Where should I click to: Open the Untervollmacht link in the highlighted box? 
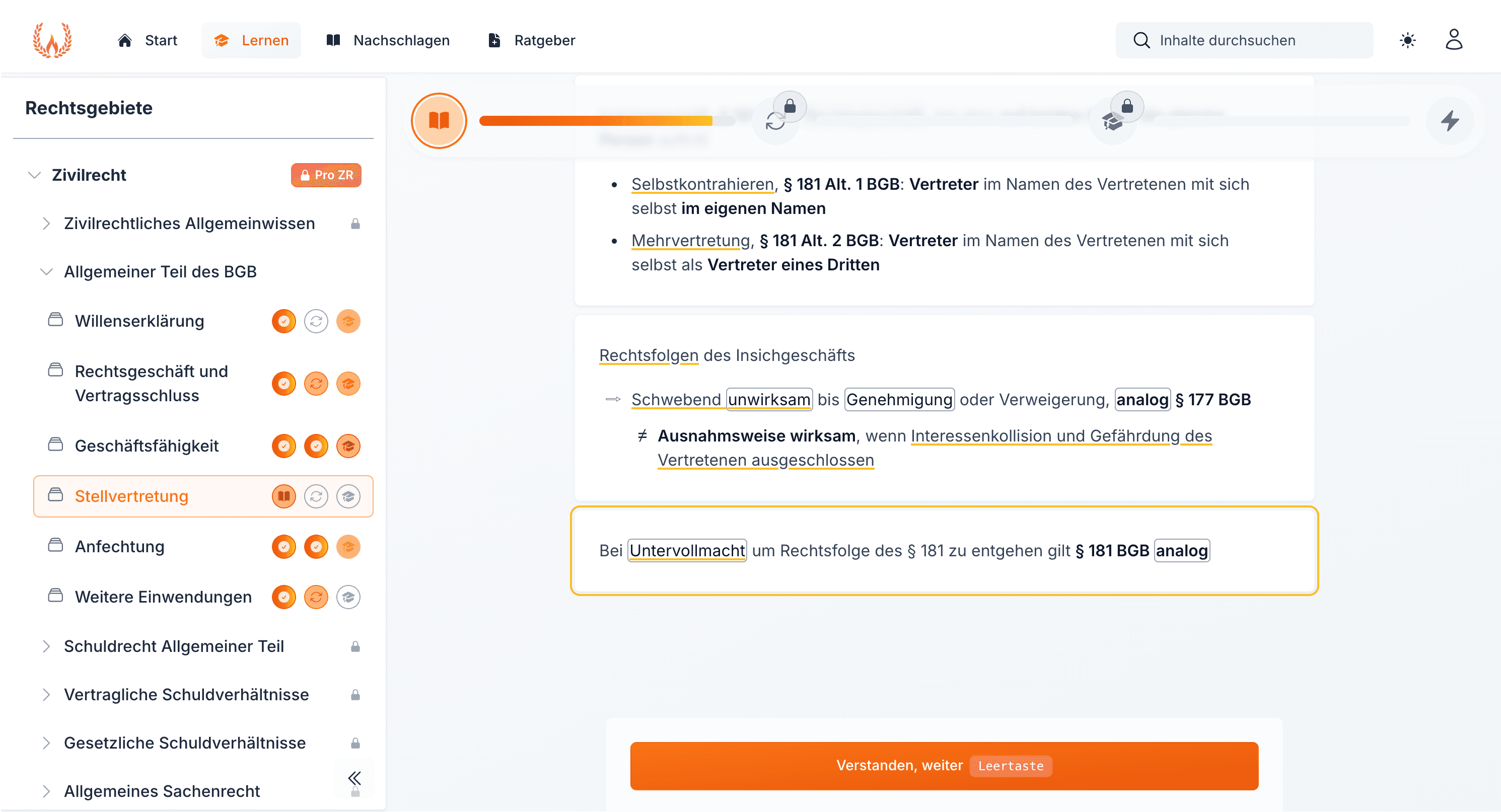[686, 550]
